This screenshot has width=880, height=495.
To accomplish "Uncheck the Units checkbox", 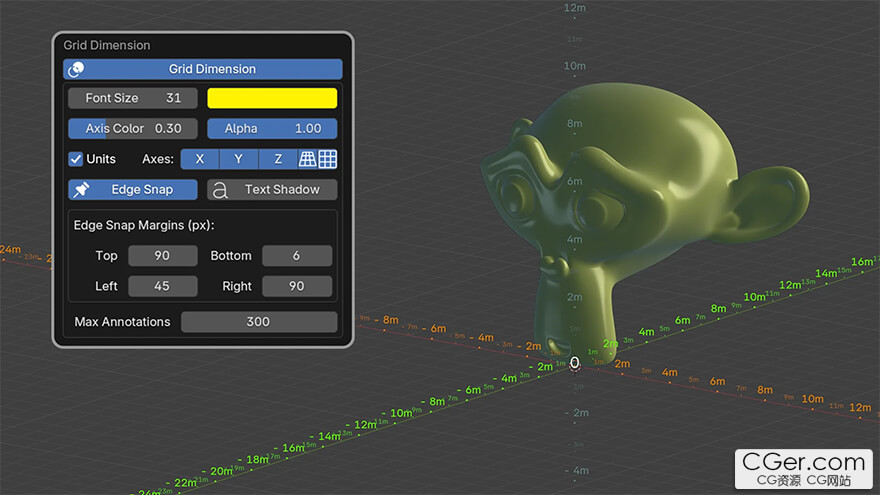I will pos(76,159).
